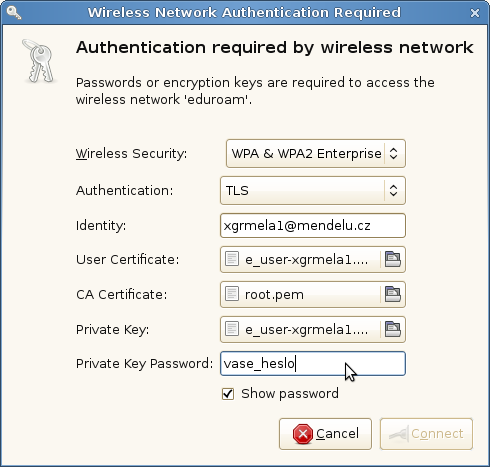Expand the Wireless Security dropdown
Screen dimensions: 490x467
tap(316, 153)
